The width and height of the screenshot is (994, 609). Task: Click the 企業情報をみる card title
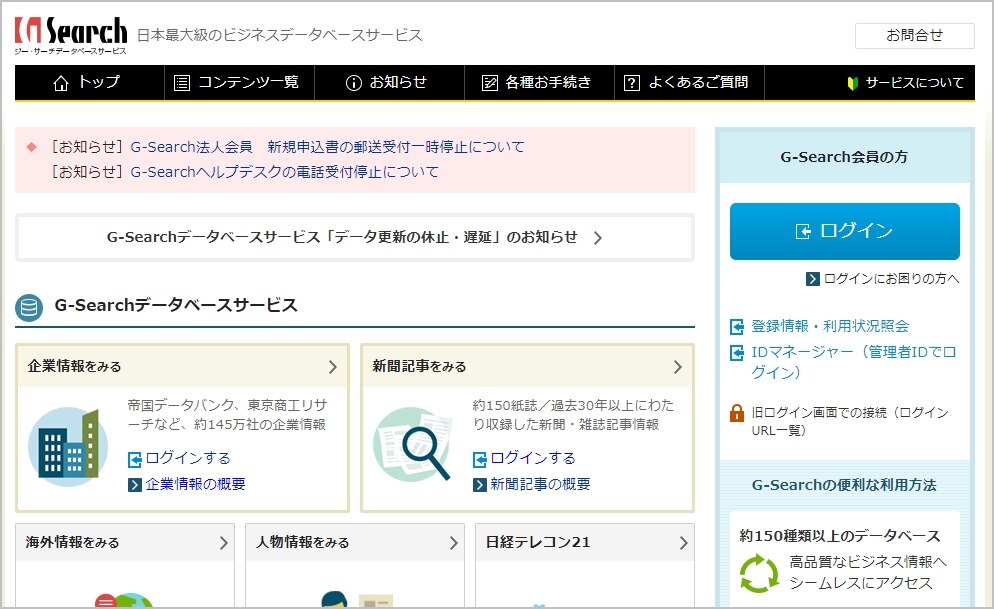tap(74, 366)
